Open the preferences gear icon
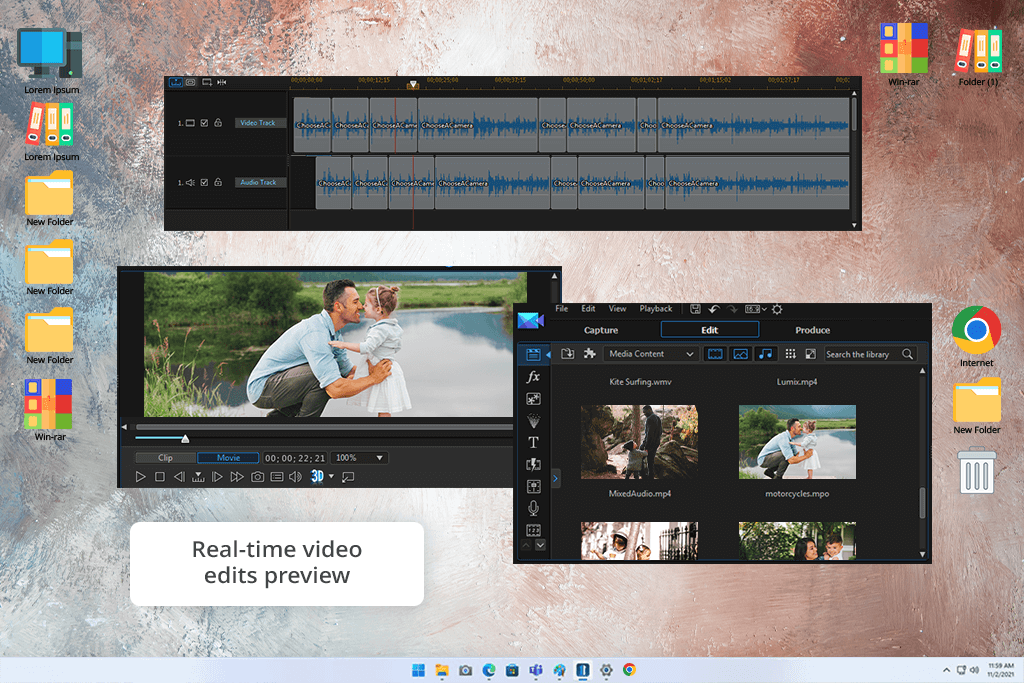Screen dimensions: 1024x683 777,310
